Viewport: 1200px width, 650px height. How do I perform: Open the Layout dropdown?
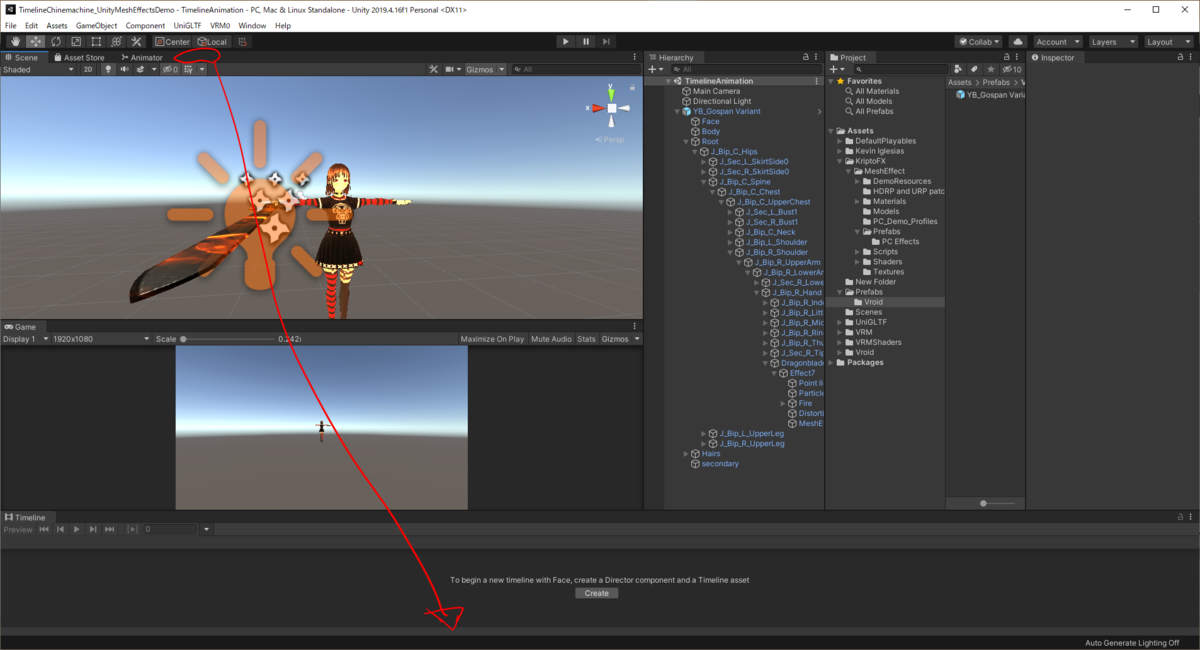click(x=1167, y=42)
